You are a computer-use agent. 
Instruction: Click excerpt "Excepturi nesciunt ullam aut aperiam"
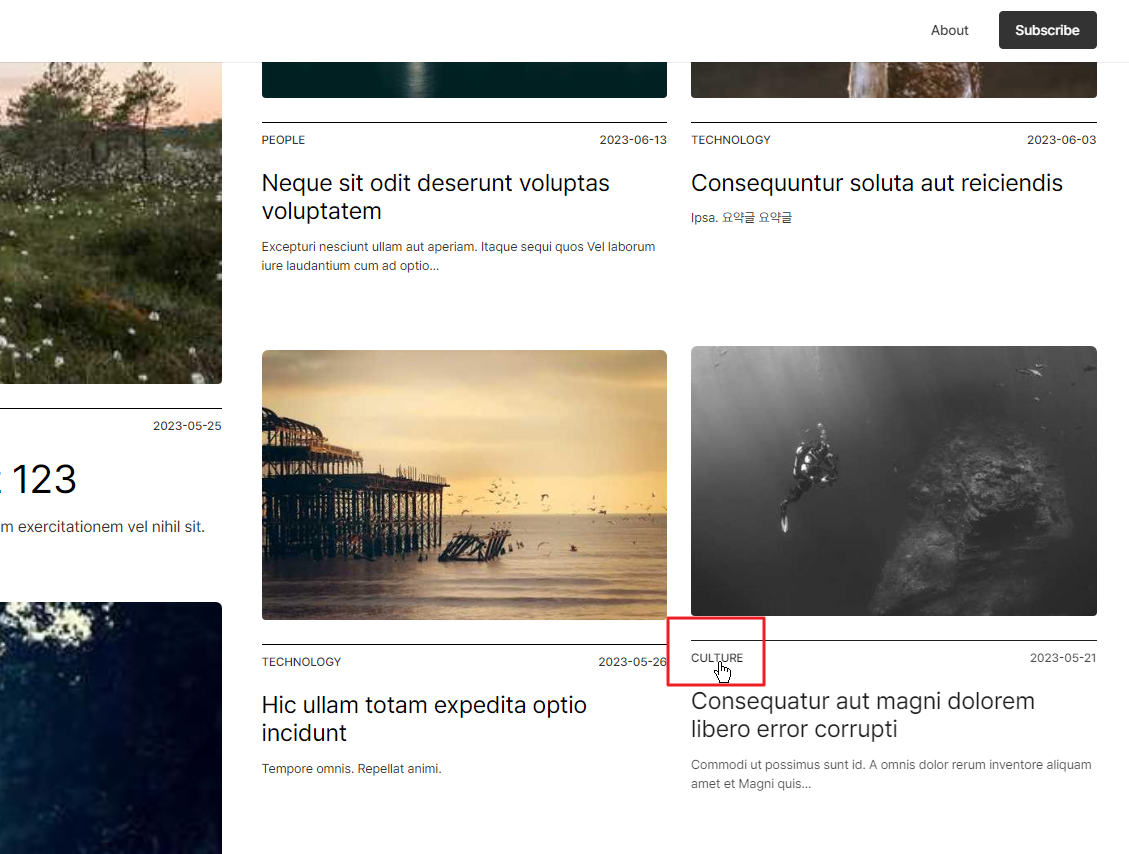(458, 256)
